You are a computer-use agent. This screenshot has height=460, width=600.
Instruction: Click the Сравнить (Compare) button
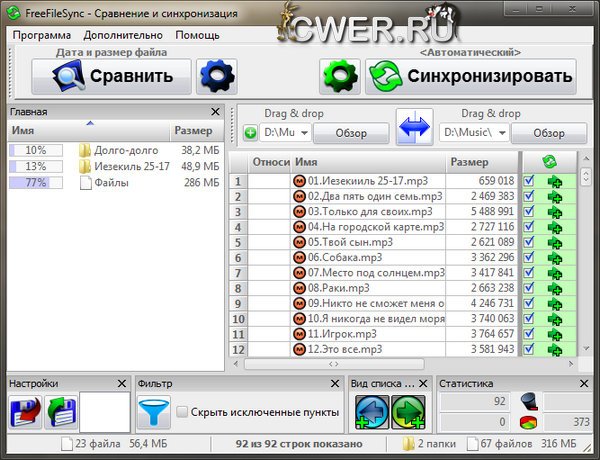(x=110, y=75)
